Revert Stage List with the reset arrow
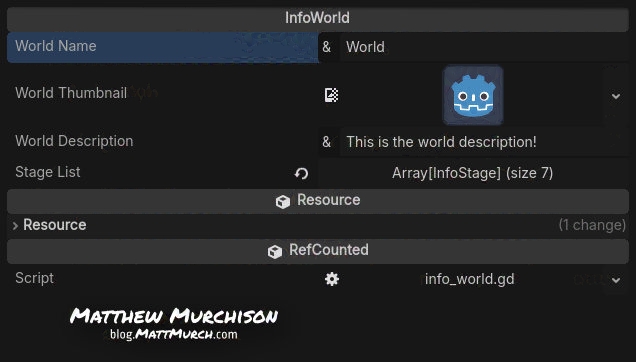The height and width of the screenshot is (362, 636). [x=301, y=174]
